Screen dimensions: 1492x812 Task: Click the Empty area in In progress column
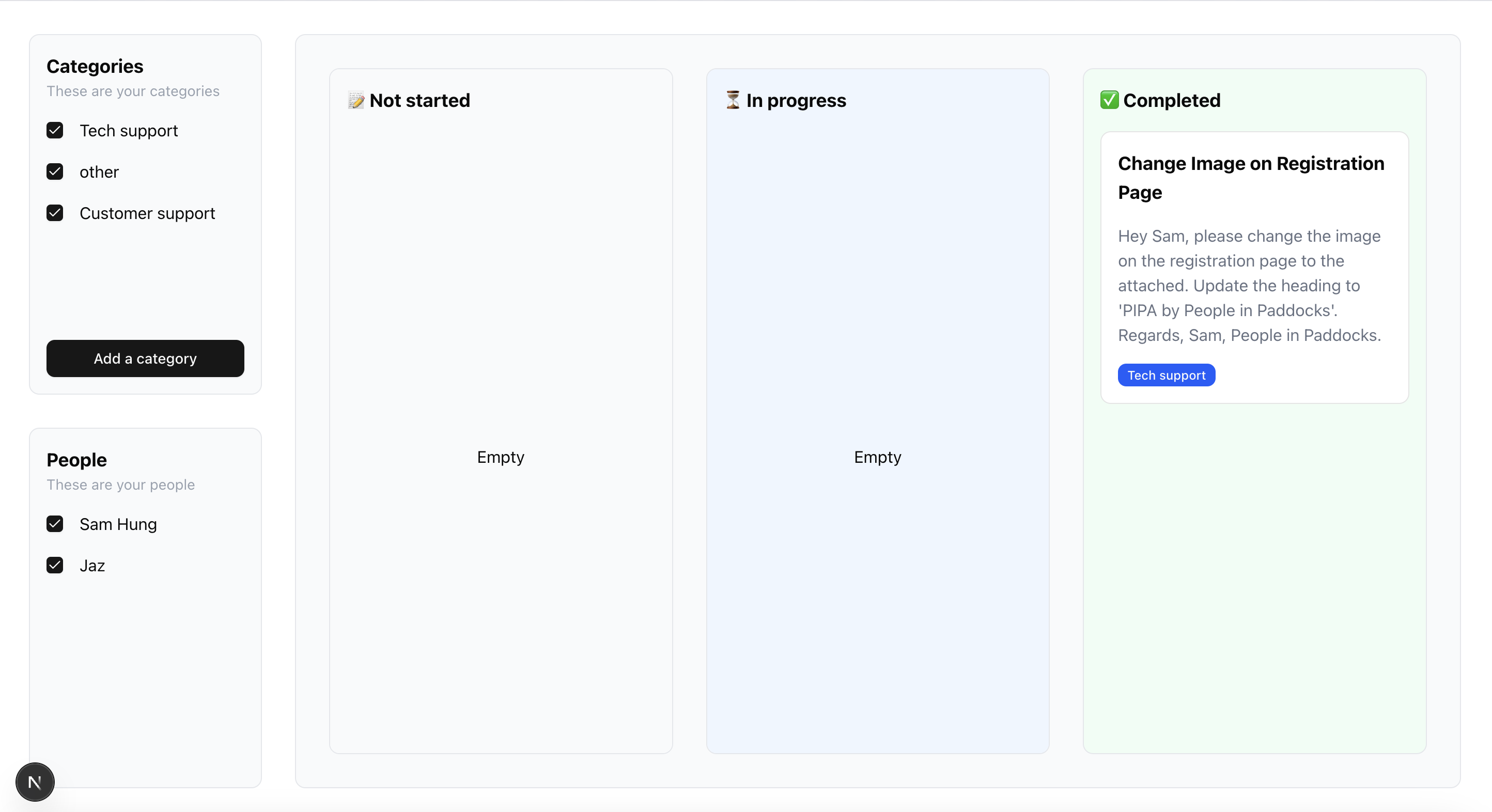pyautogui.click(x=877, y=457)
